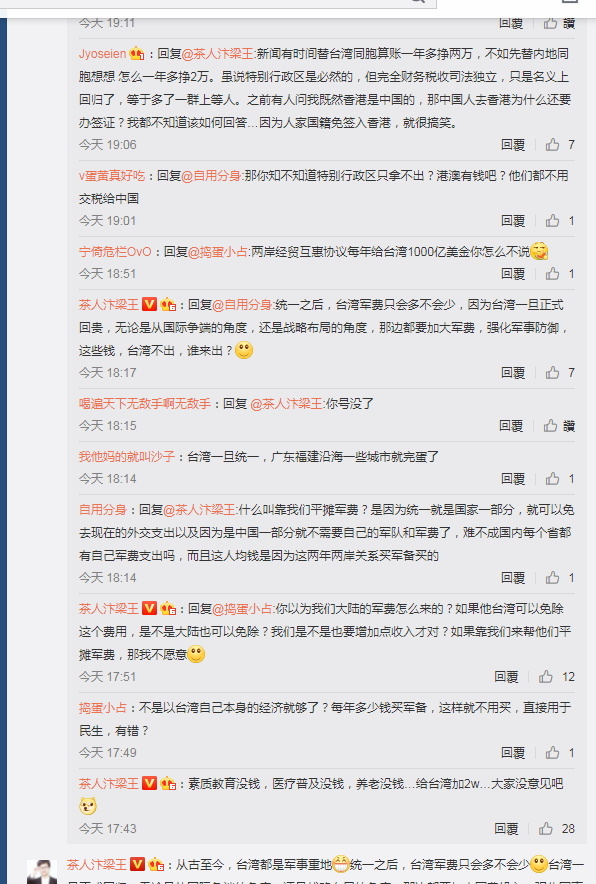Like the 18:14 comment by 我他妈的就叫沙子
This screenshot has height=884, width=596.
pyautogui.click(x=552, y=479)
